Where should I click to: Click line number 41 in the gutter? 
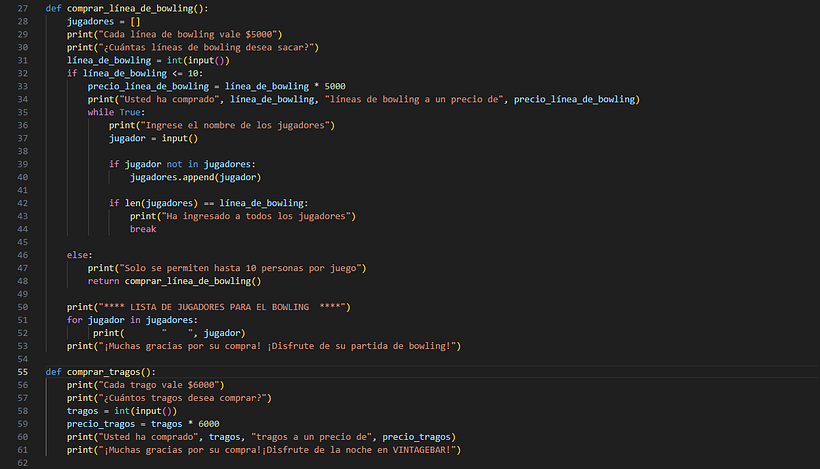click(x=21, y=190)
